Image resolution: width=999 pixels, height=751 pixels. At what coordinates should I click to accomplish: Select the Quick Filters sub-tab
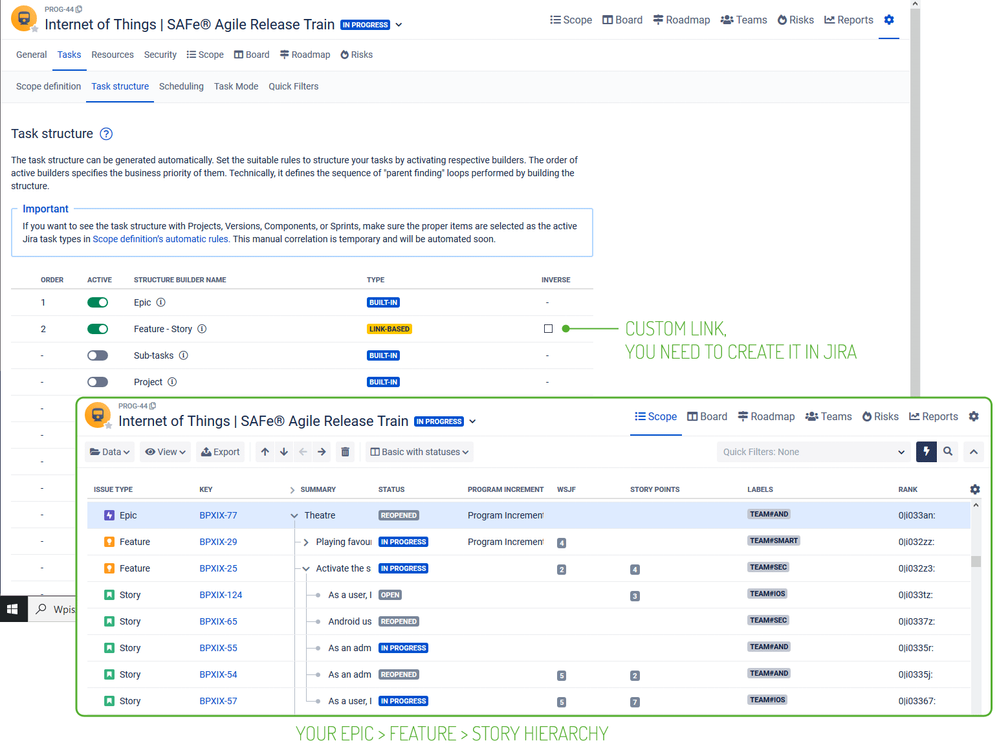pyautogui.click(x=293, y=87)
